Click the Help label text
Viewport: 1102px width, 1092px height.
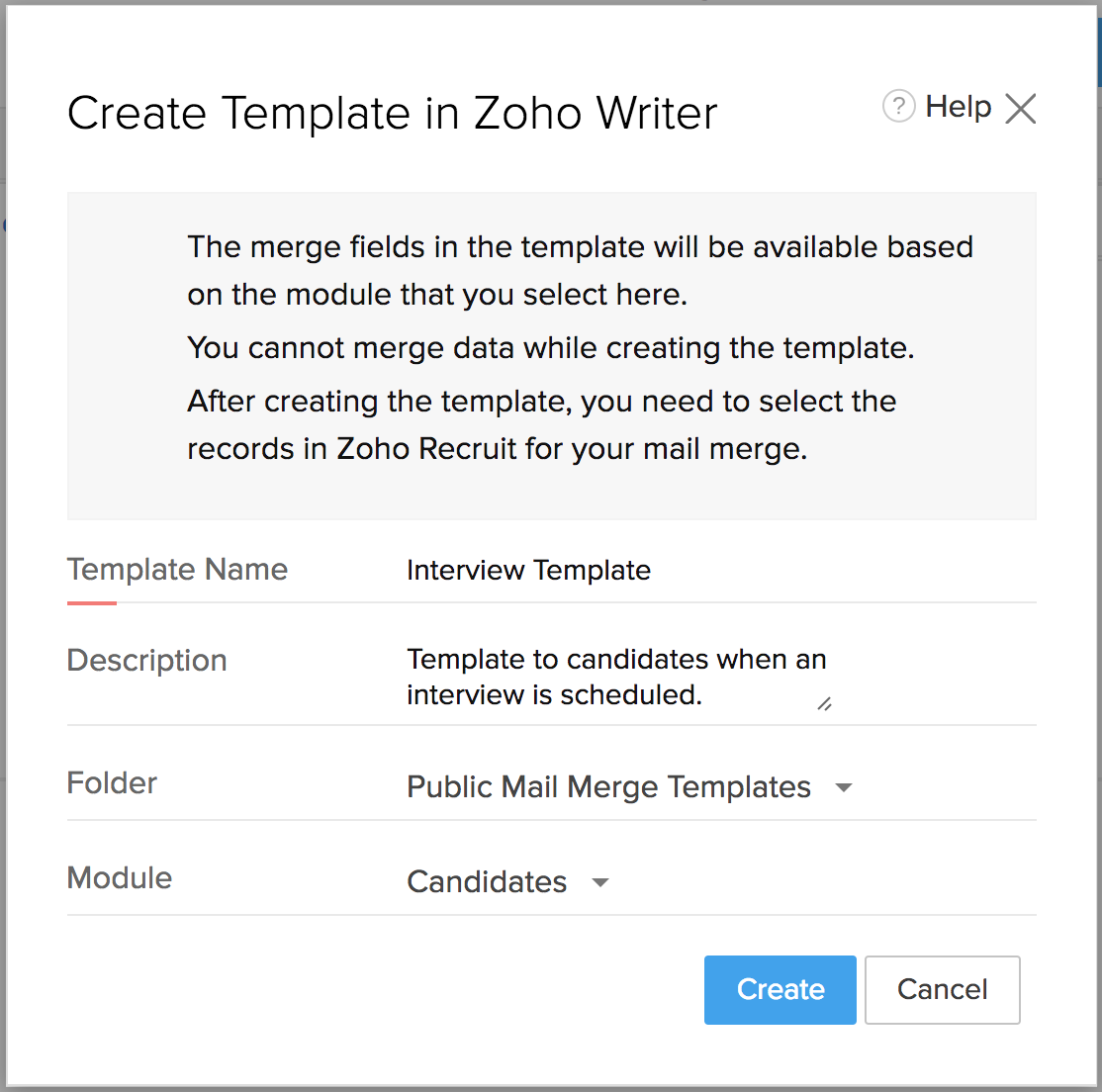click(x=957, y=106)
